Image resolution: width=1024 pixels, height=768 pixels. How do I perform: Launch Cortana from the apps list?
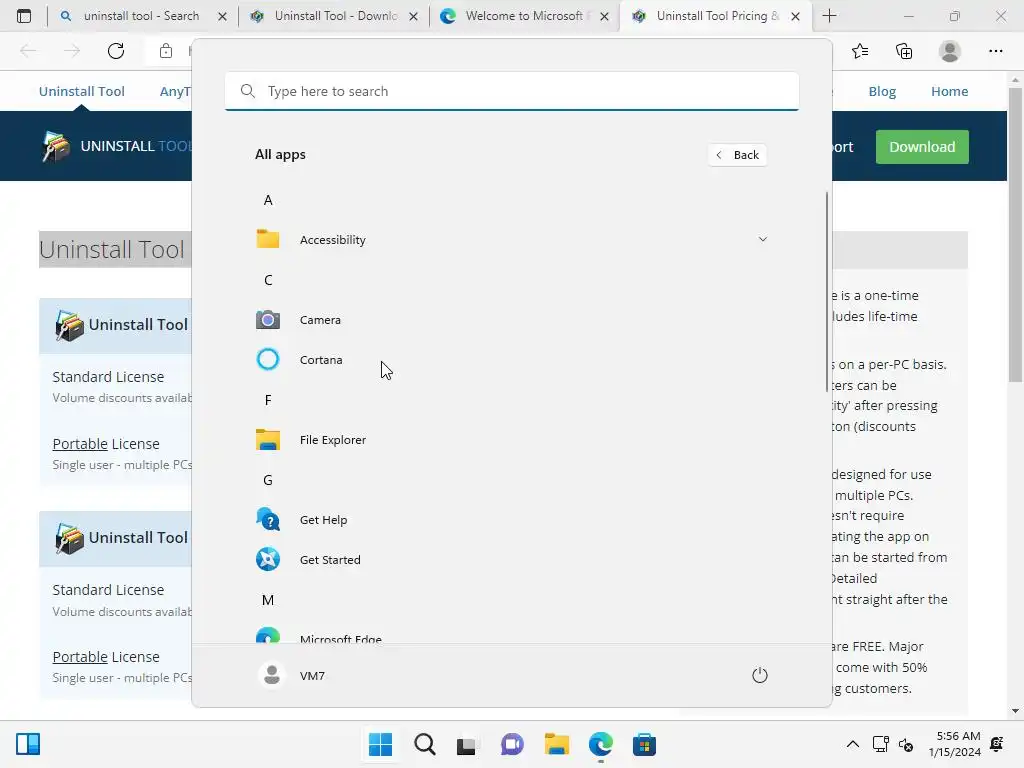click(x=511, y=360)
